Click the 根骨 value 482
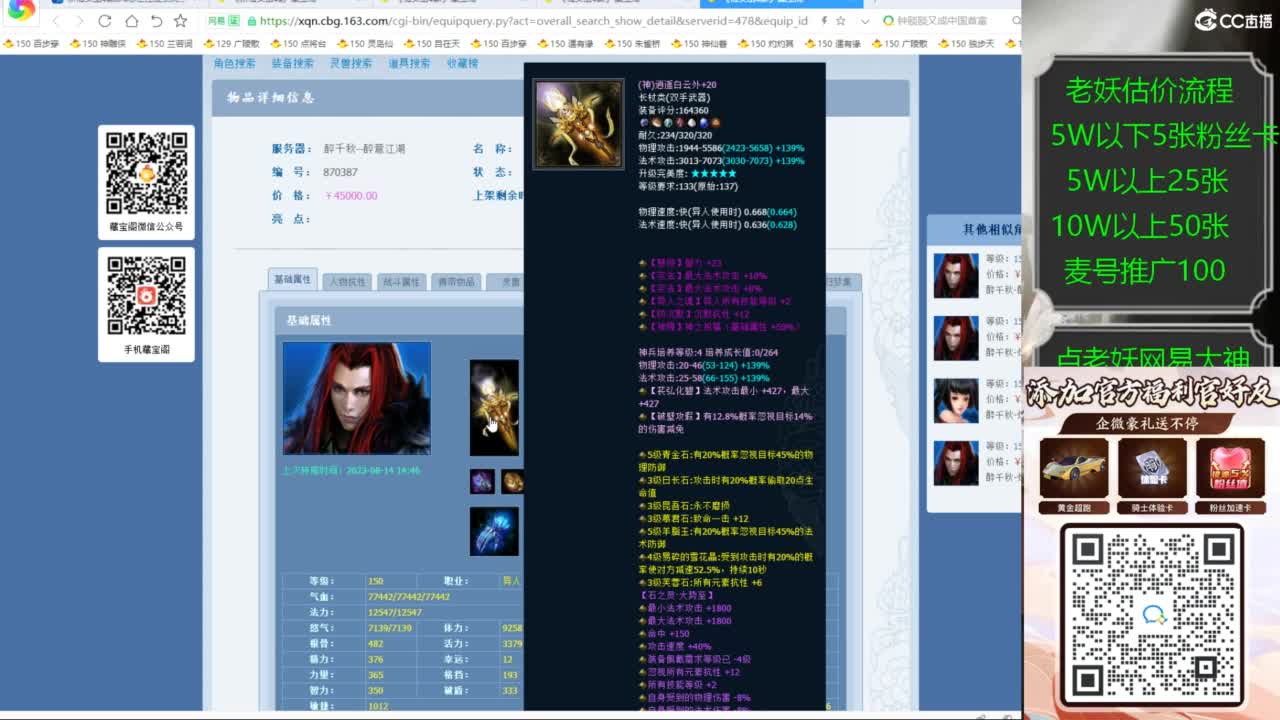Screen dimensions: 1280x720 [376, 643]
